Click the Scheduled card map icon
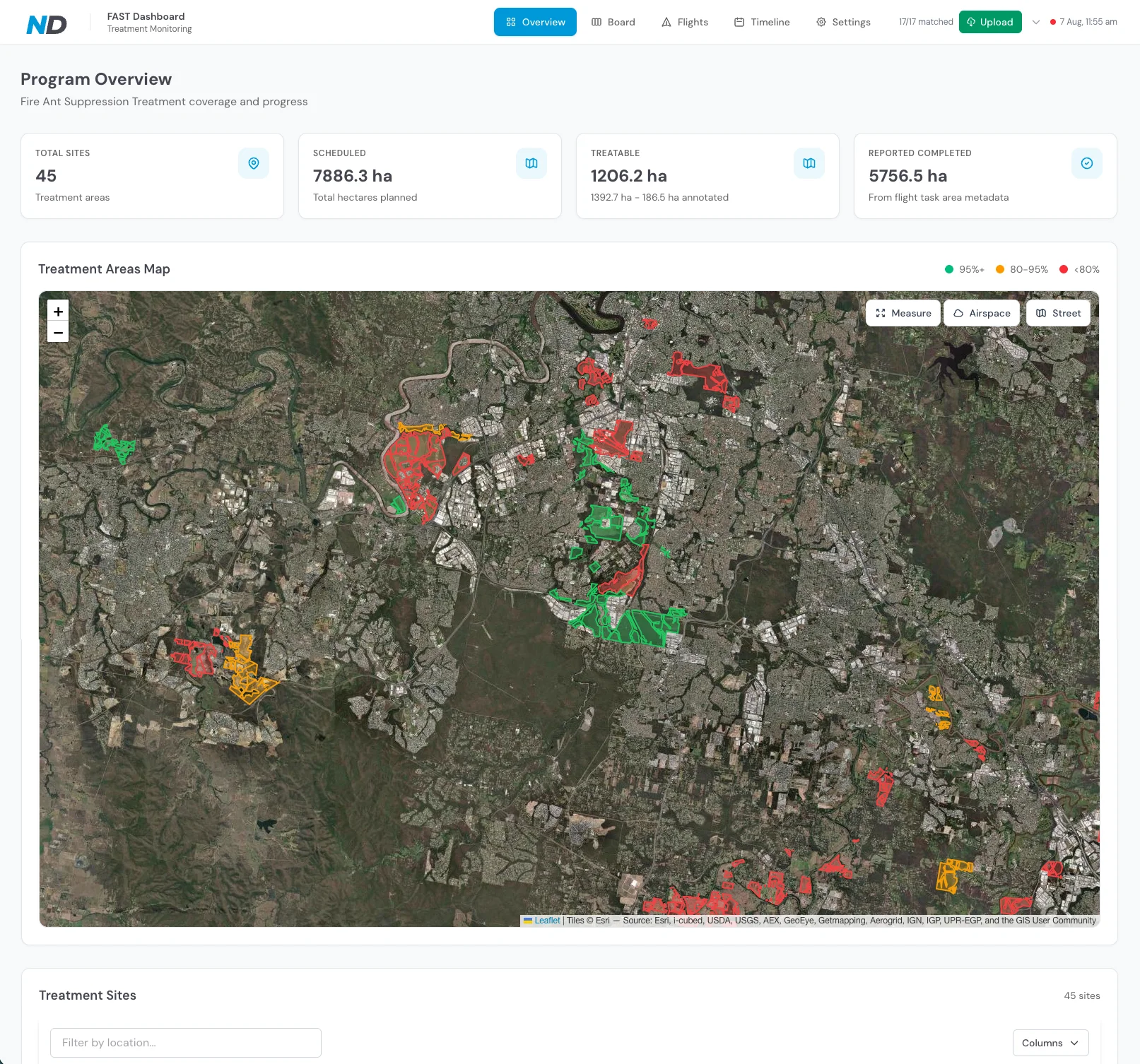 (x=531, y=163)
